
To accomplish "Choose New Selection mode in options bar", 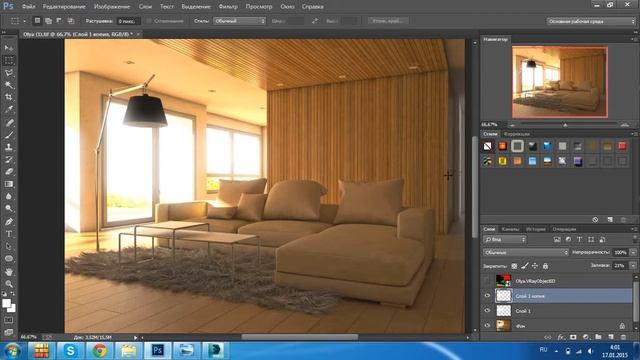I will point(38,20).
